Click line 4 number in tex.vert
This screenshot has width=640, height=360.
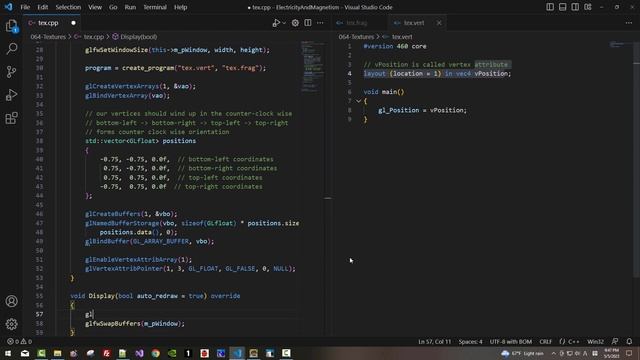click(x=349, y=73)
